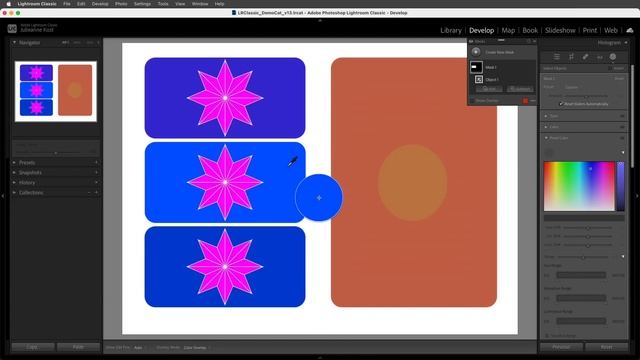Select the Red Eye correction tool icon
The height and width of the screenshot is (360, 640).
click(600, 57)
